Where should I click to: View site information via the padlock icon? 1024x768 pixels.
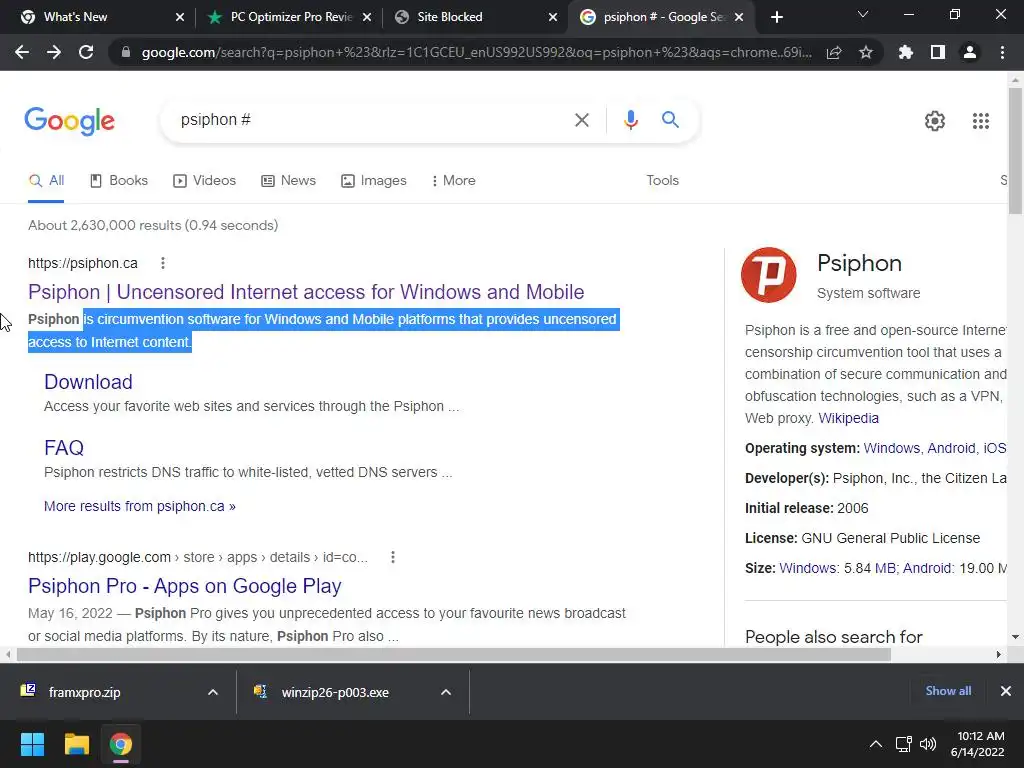click(x=126, y=52)
